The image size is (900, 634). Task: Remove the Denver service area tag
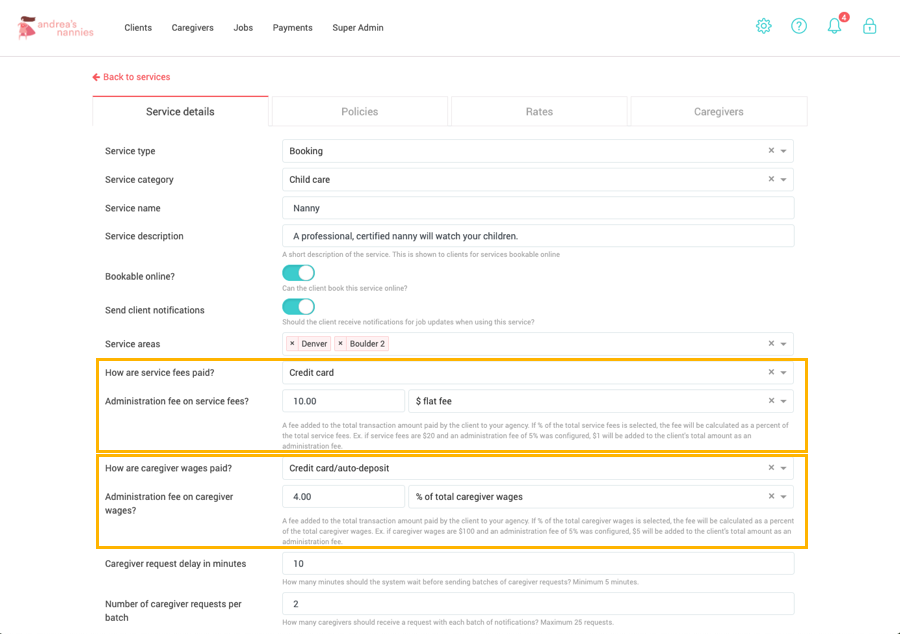point(292,344)
